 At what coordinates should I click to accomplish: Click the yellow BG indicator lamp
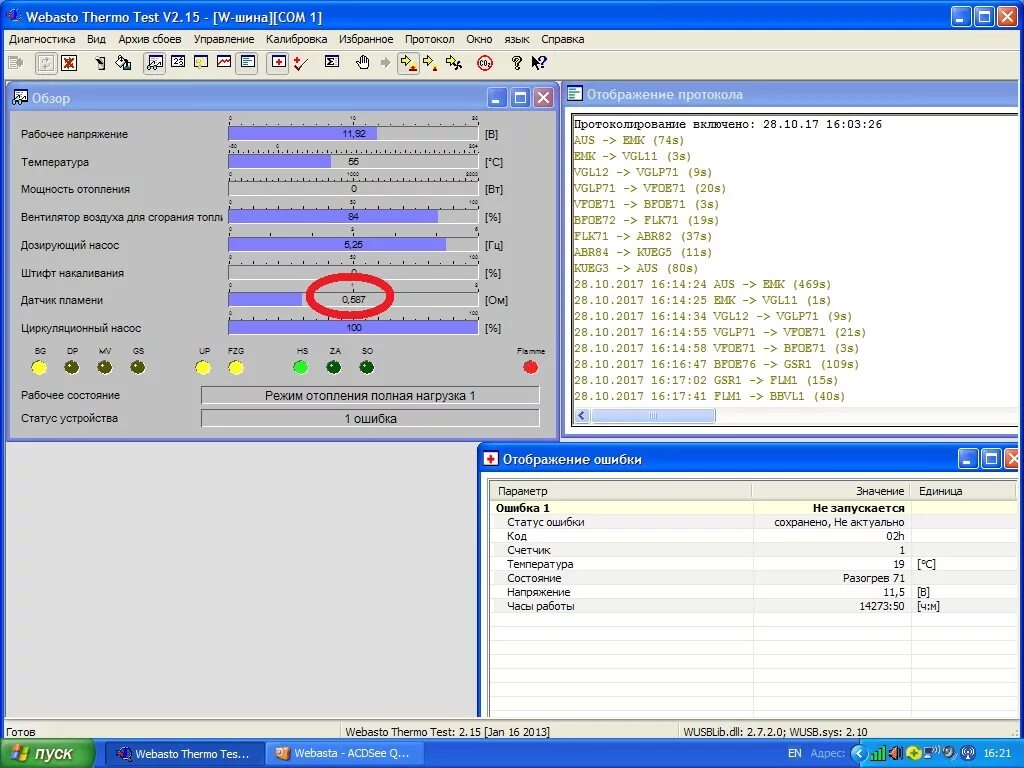tap(39, 367)
